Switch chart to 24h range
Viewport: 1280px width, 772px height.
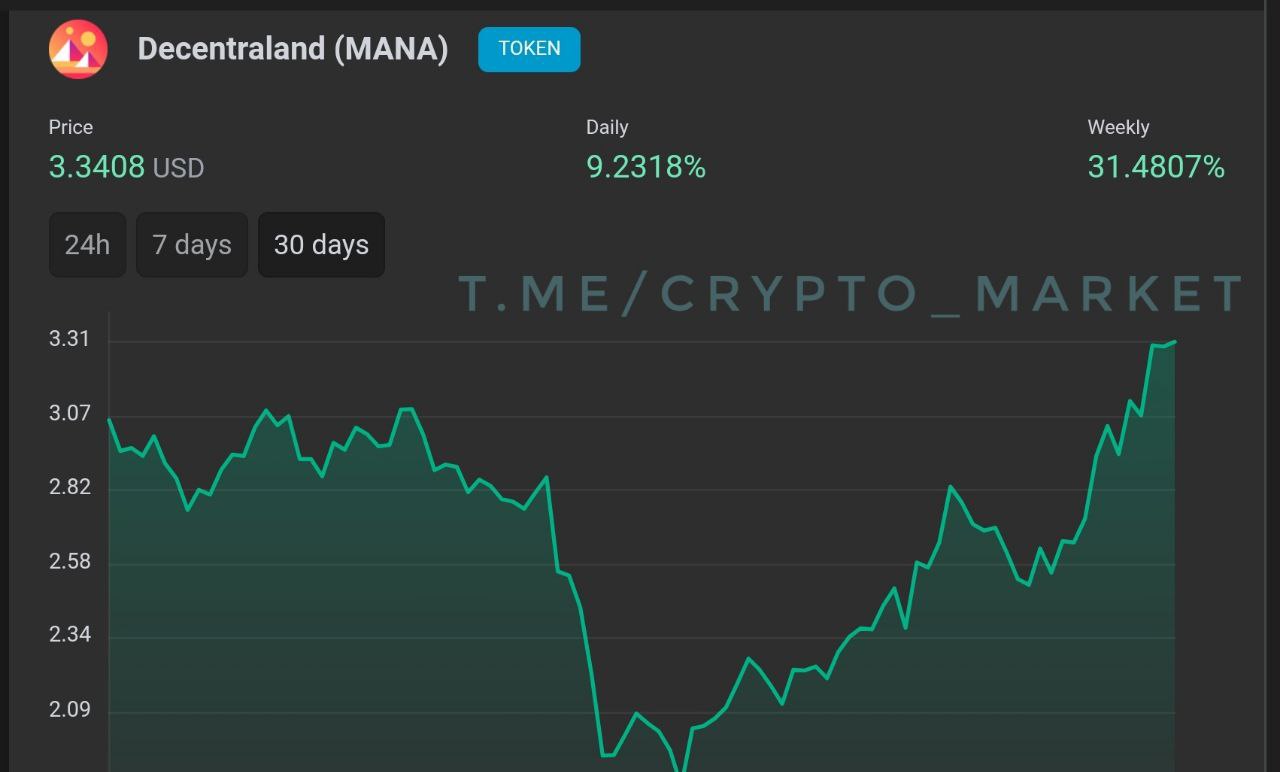(x=87, y=245)
